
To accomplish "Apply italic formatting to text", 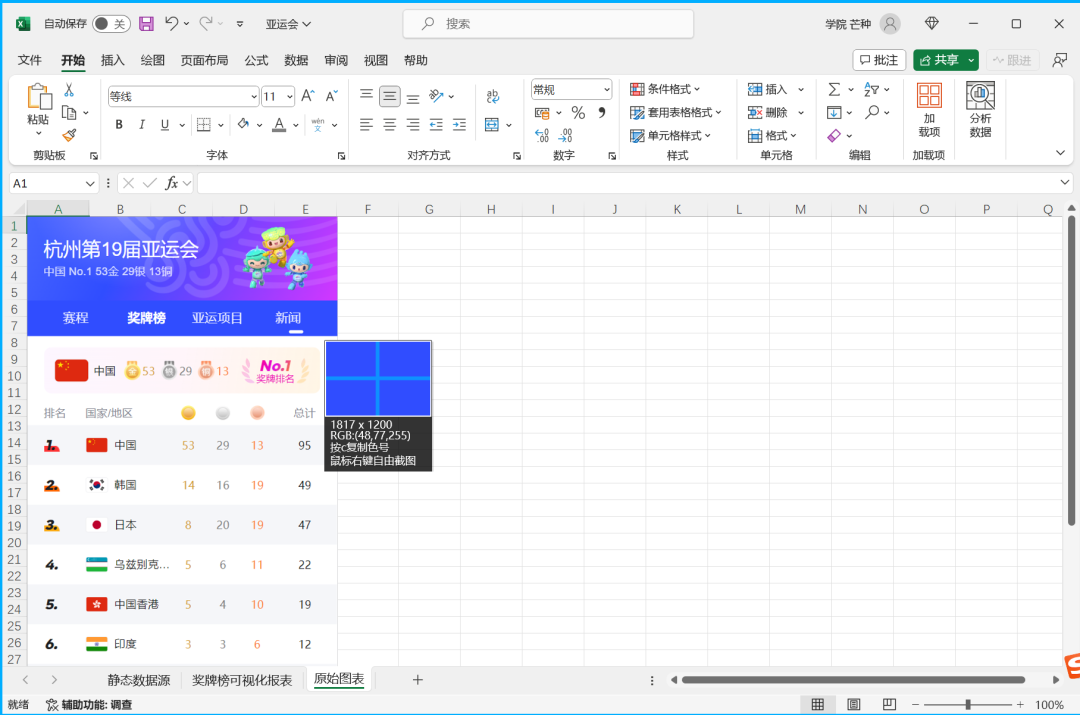I will click(x=141, y=125).
